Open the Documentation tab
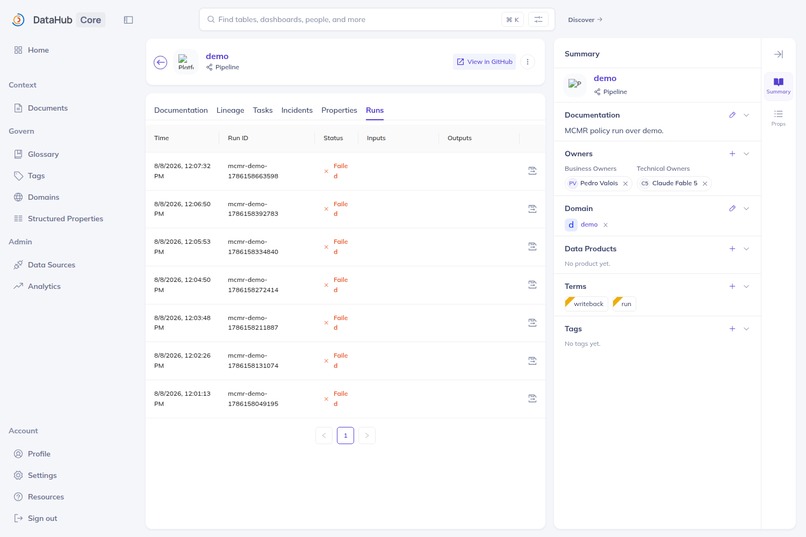 pyautogui.click(x=181, y=110)
